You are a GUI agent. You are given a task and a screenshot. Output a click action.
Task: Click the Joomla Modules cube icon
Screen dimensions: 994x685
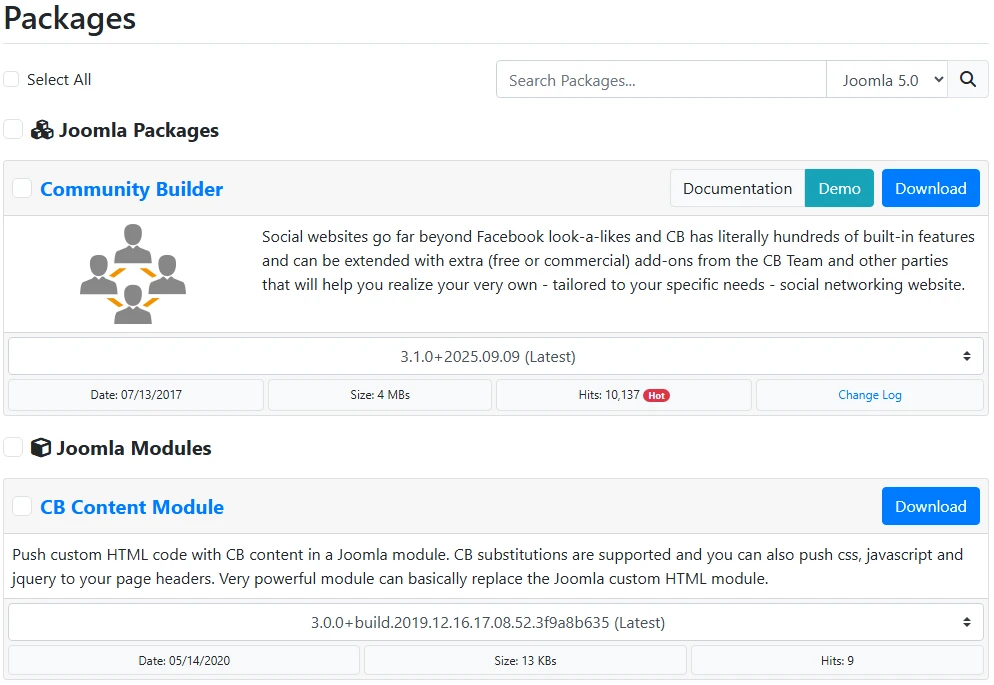(41, 448)
